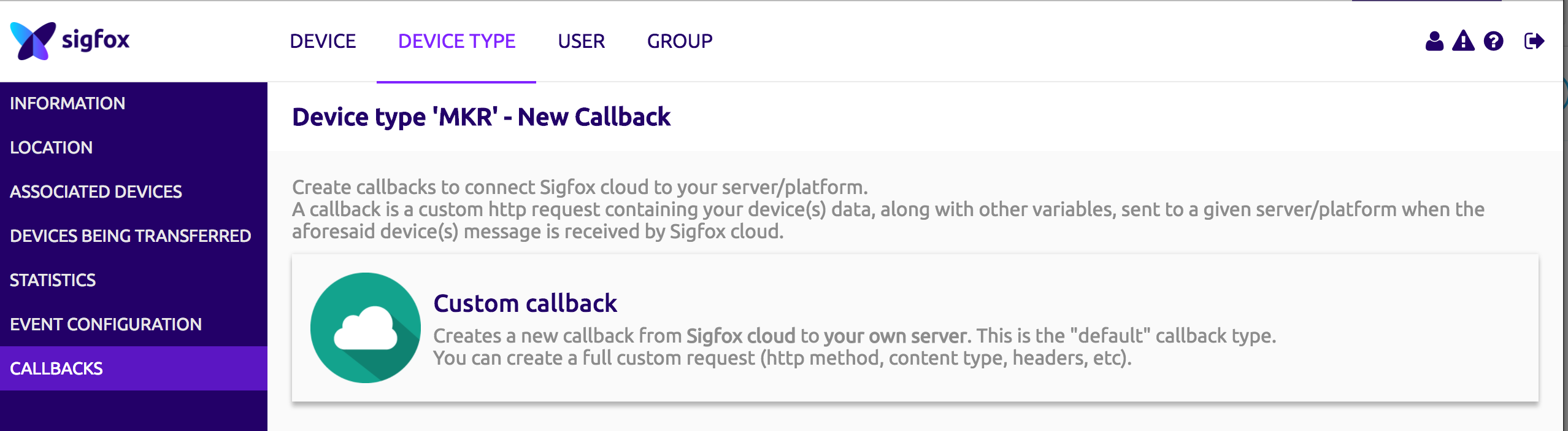Open EVENT CONFIGURATION sidebar item
The width and height of the screenshot is (1568, 431).
[106, 324]
